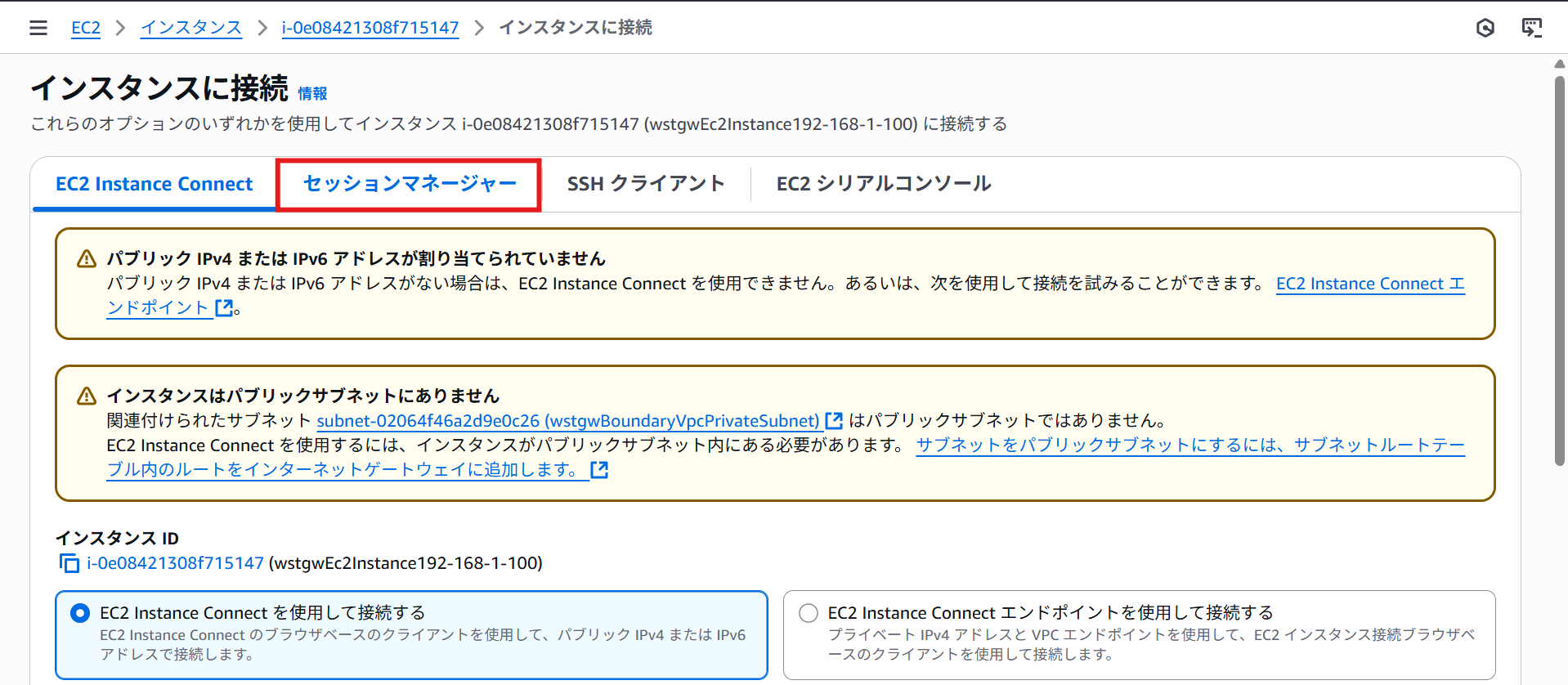Screen dimensions: 1568x685
Task: Click the インスタンスに接続 page heading
Action: (159, 88)
